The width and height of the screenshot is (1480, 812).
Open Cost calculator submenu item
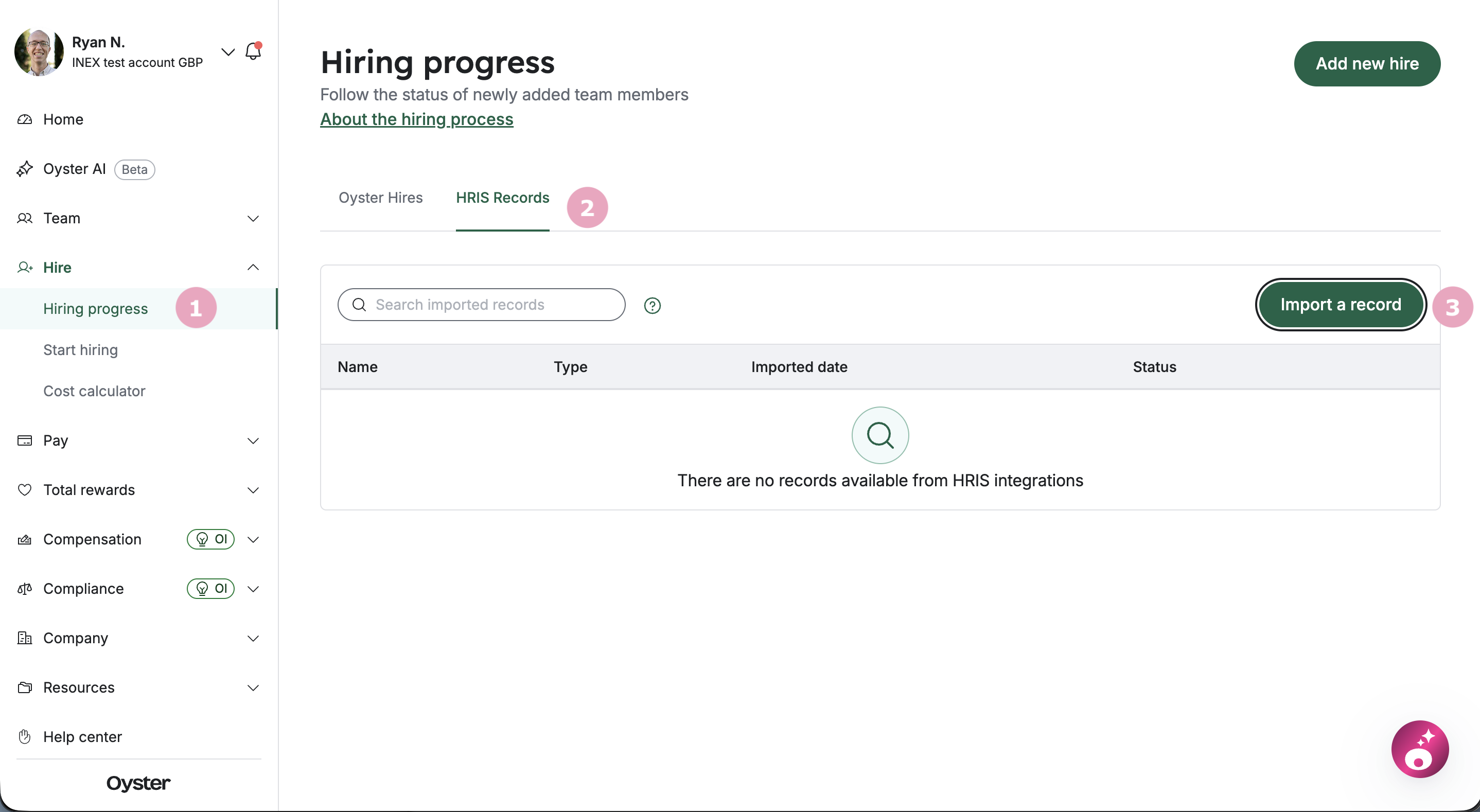coord(94,392)
